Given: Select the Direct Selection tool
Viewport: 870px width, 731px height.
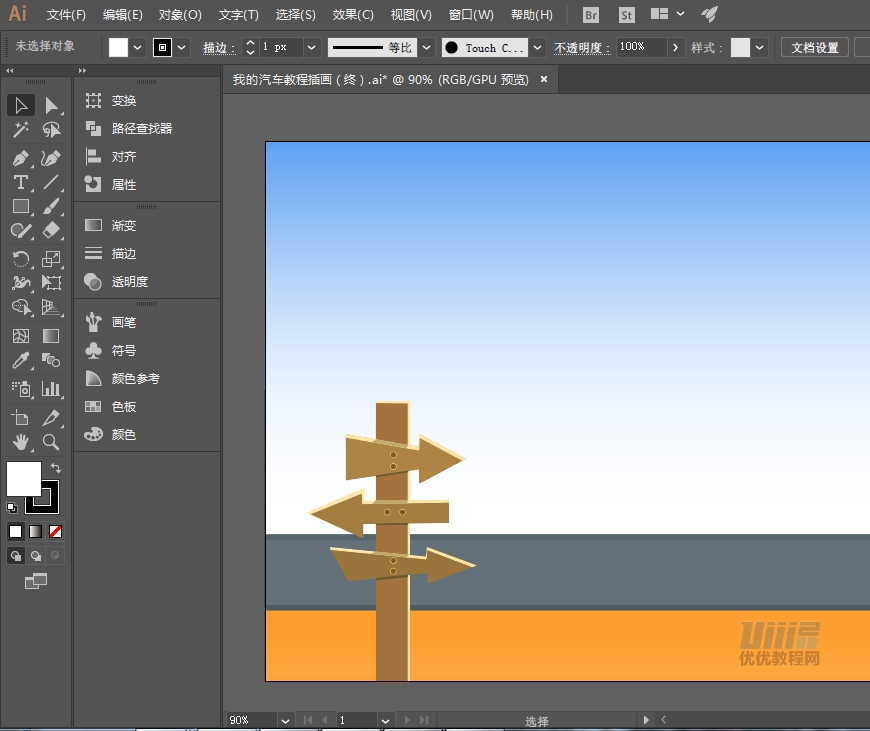Looking at the screenshot, I should click(x=51, y=105).
